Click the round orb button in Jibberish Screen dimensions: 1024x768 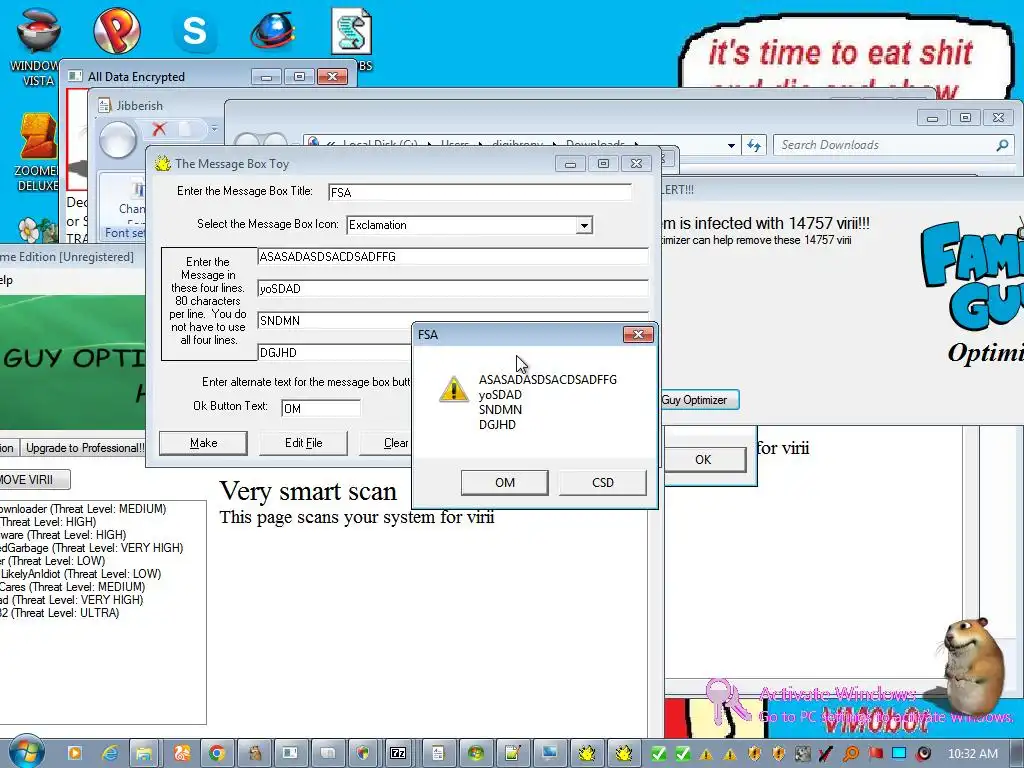118,139
